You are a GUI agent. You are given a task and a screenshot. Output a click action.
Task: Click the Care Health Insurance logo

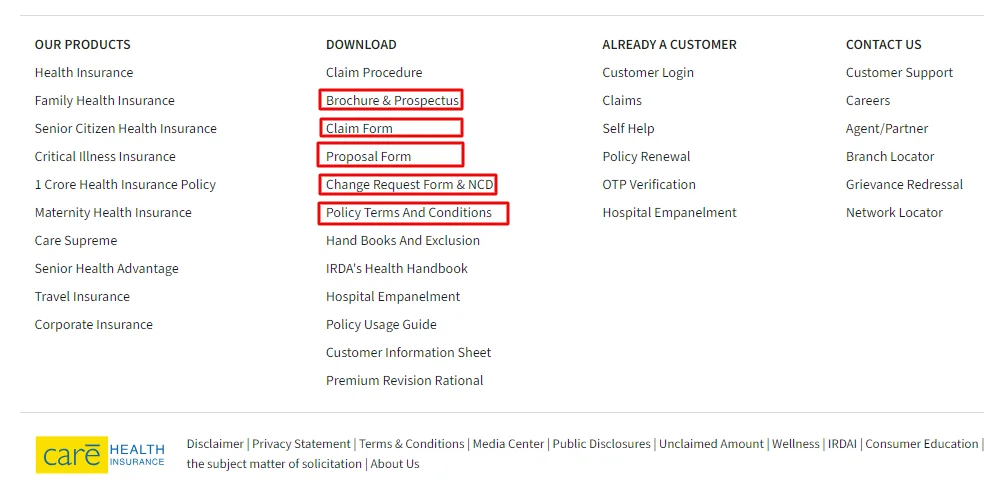100,454
